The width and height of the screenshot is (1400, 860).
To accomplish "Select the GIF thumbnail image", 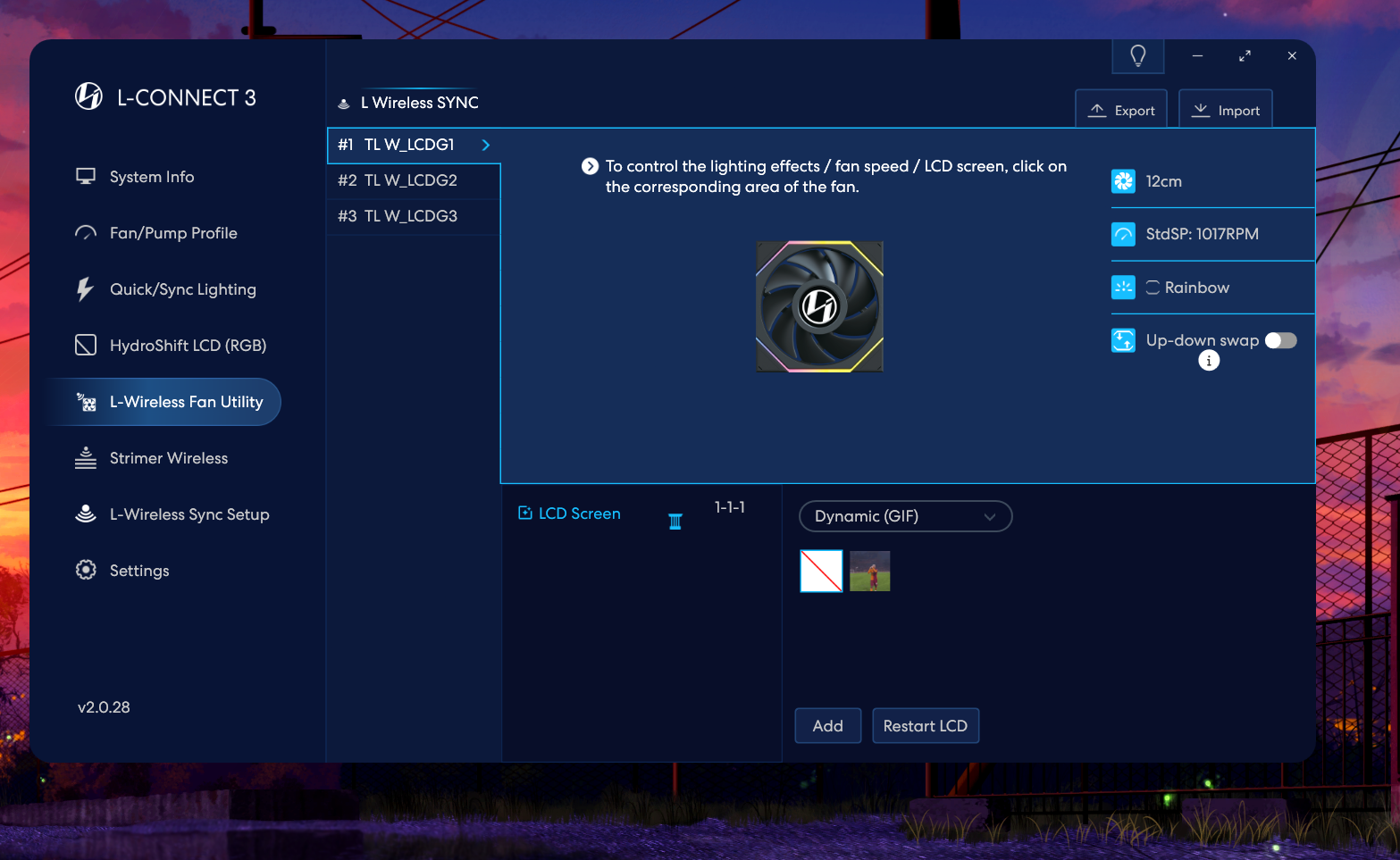I will pos(870,572).
